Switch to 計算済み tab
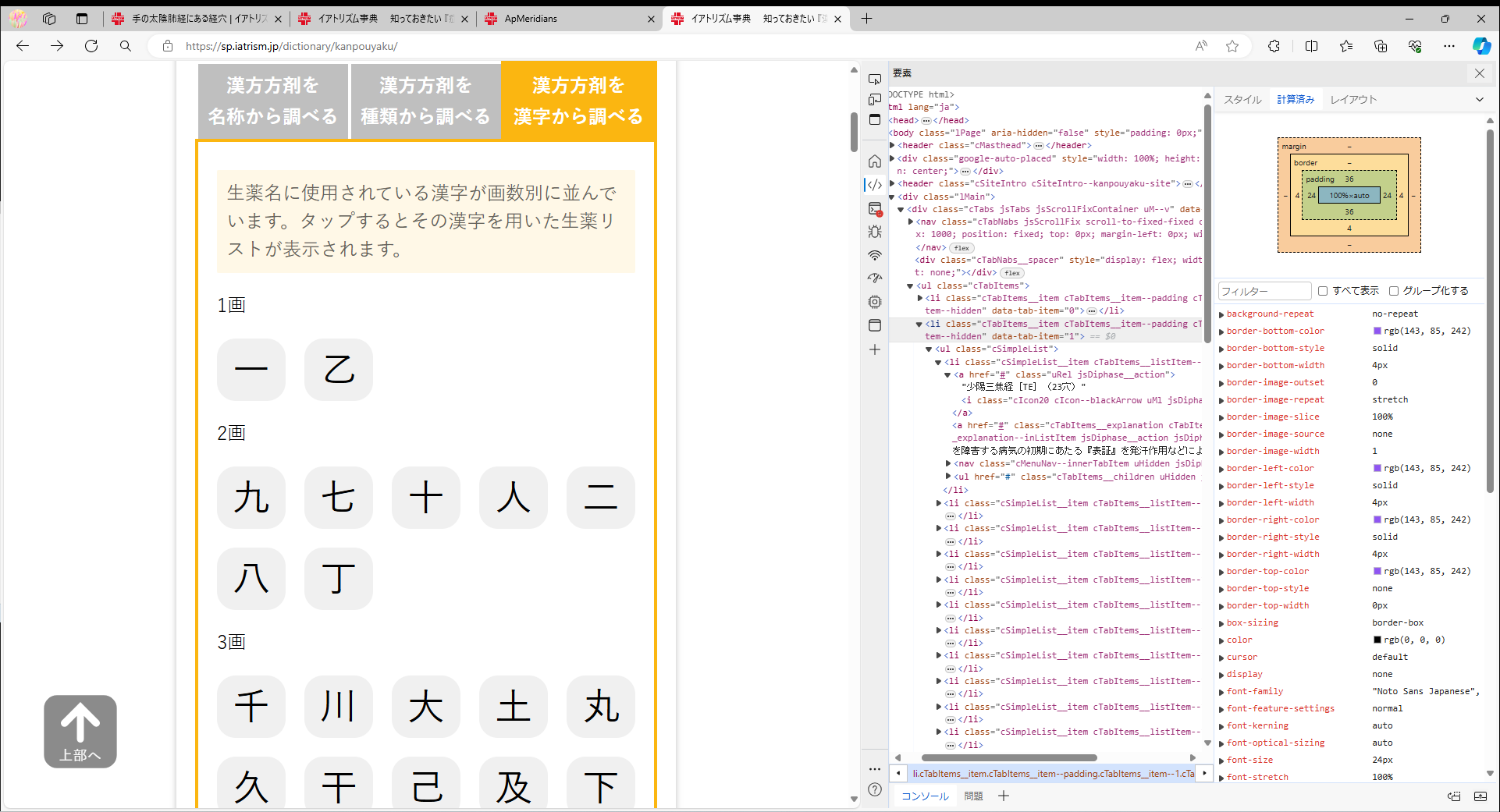 (x=1296, y=99)
